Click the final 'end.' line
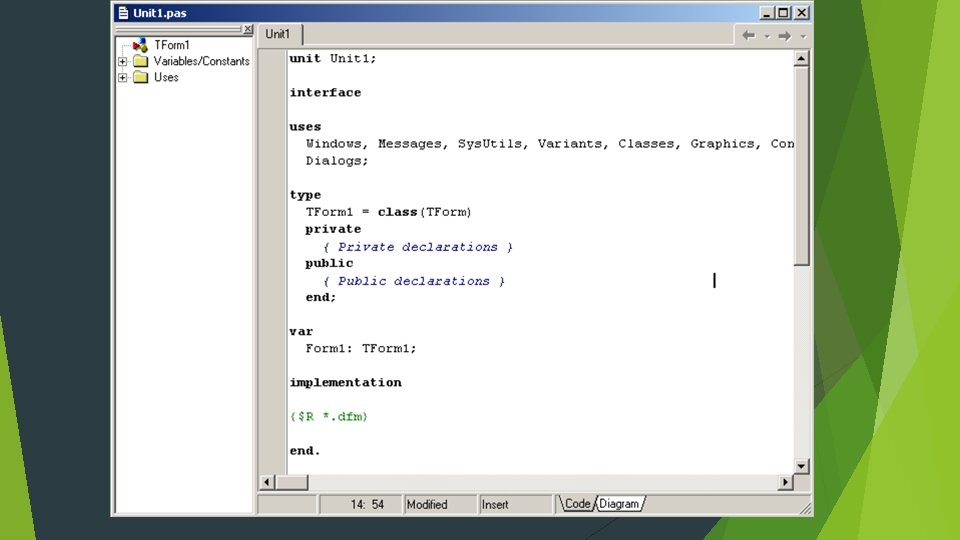Screen dimensions: 960x540 304,451
